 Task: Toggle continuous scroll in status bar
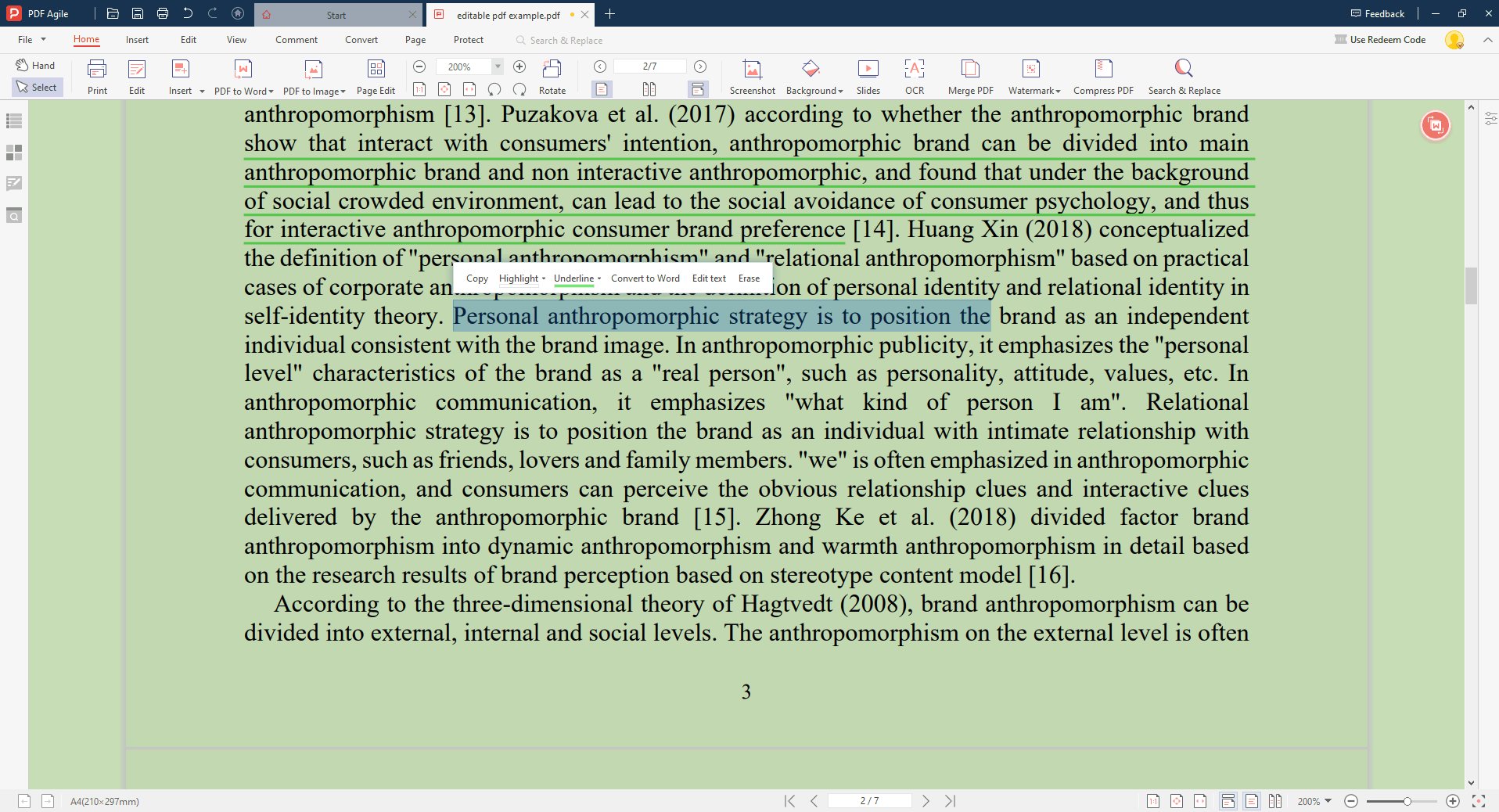1228,801
